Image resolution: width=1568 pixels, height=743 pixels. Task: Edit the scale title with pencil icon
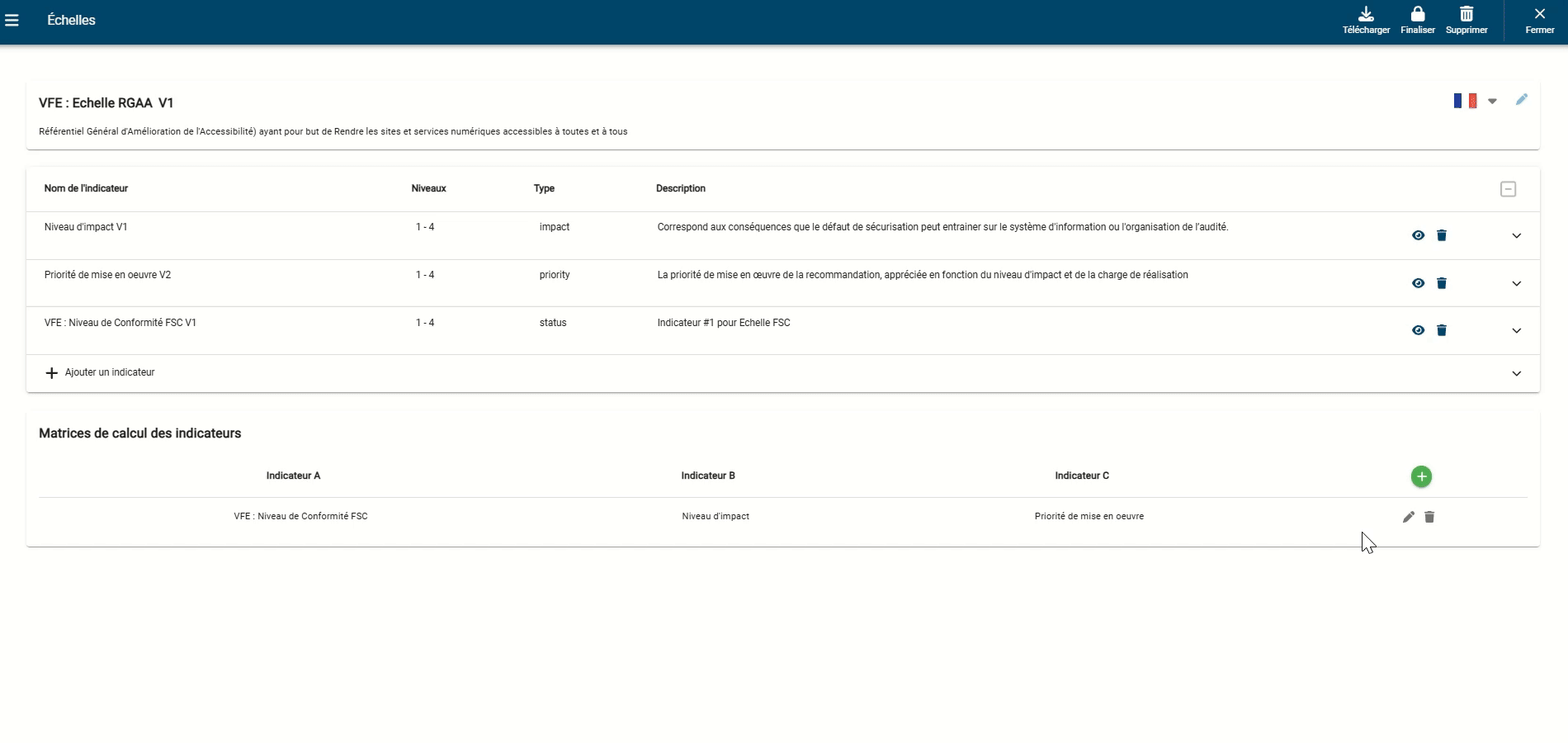1521,100
